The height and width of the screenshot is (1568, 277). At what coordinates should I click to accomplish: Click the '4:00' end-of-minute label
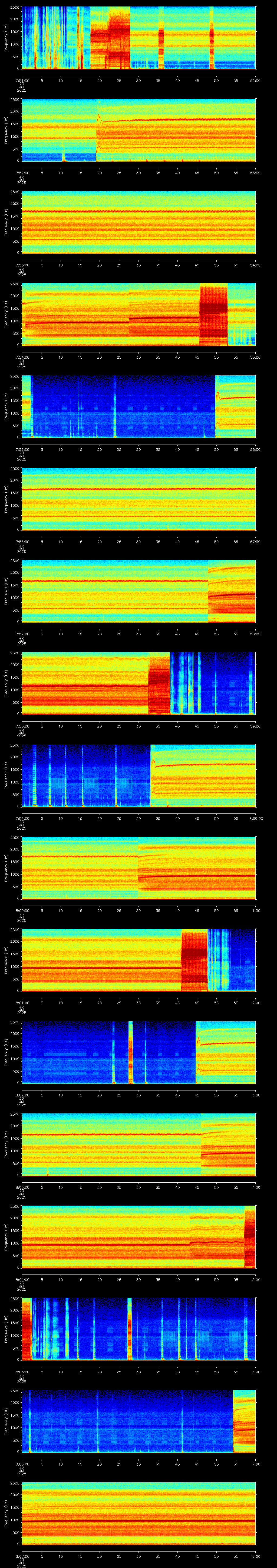[256, 1187]
